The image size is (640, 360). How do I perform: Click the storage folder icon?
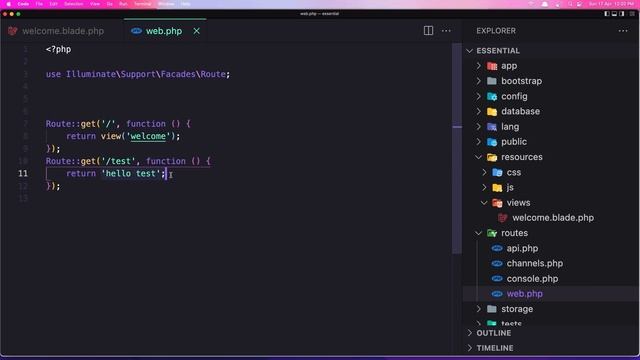(492, 309)
